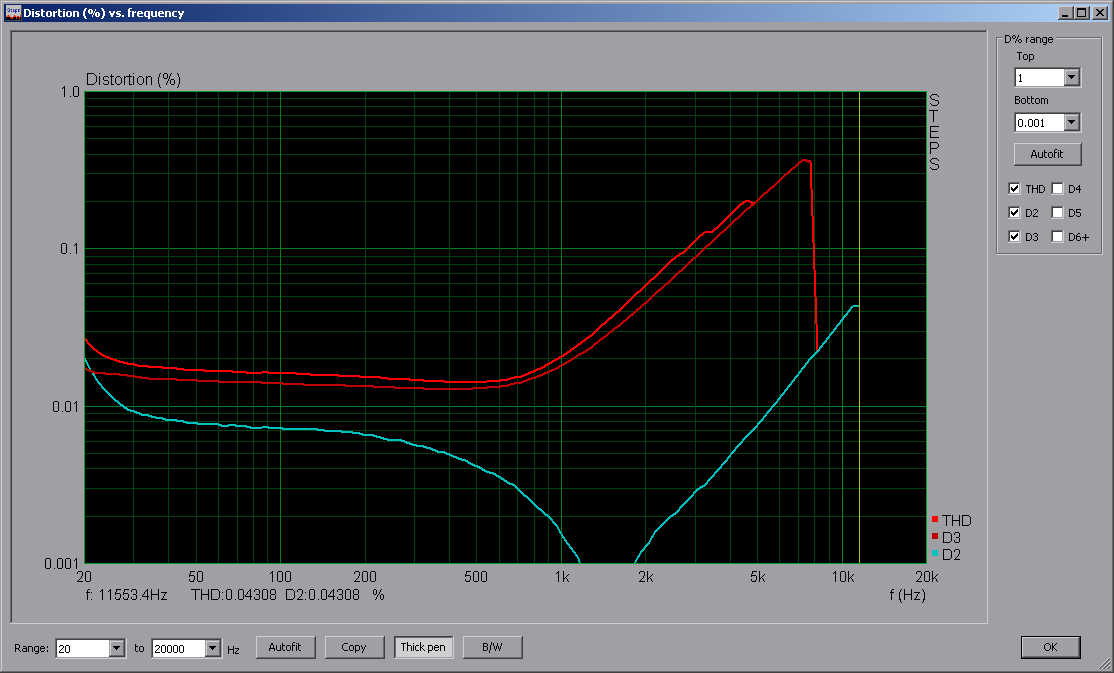Viewport: 1114px width, 673px height.
Task: Enable the D6+ harmonics checkbox
Action: pyautogui.click(x=1057, y=237)
